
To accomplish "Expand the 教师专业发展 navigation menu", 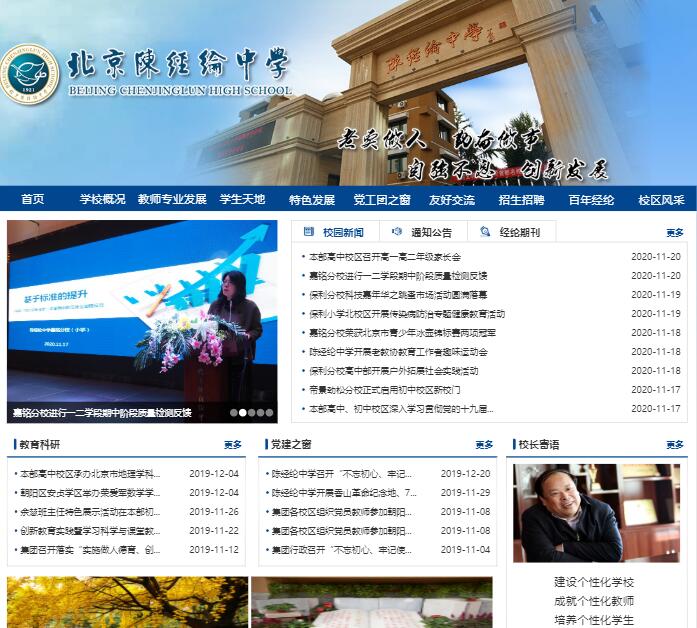I will pos(172,199).
